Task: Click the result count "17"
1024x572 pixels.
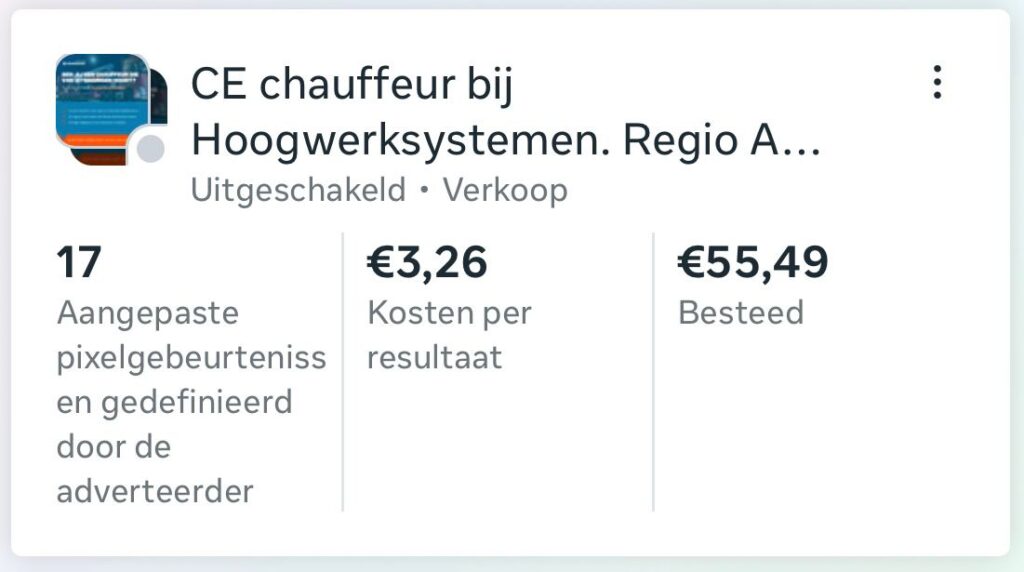Action: coord(79,263)
